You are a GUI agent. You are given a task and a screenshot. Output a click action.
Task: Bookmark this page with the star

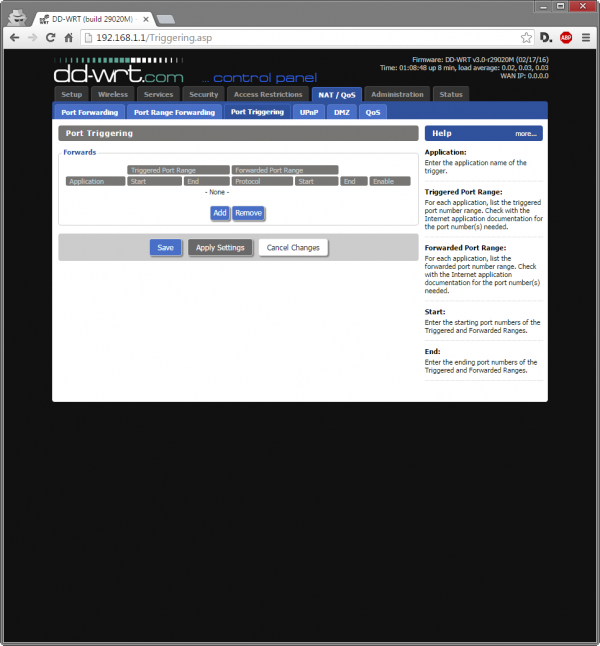[526, 37]
